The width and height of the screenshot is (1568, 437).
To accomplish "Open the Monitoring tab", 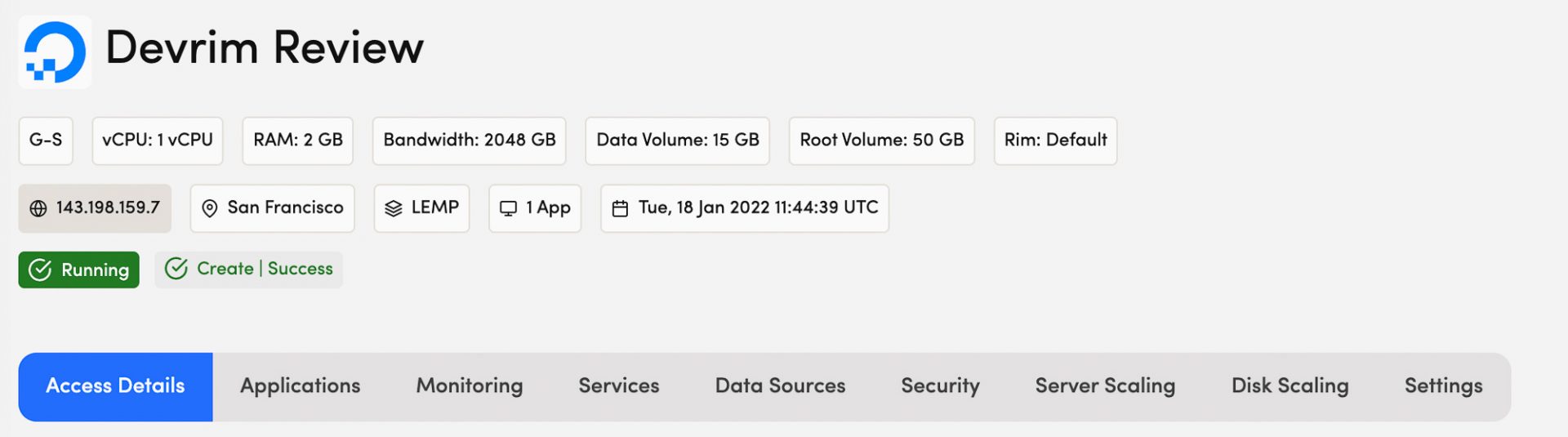I will click(x=470, y=386).
